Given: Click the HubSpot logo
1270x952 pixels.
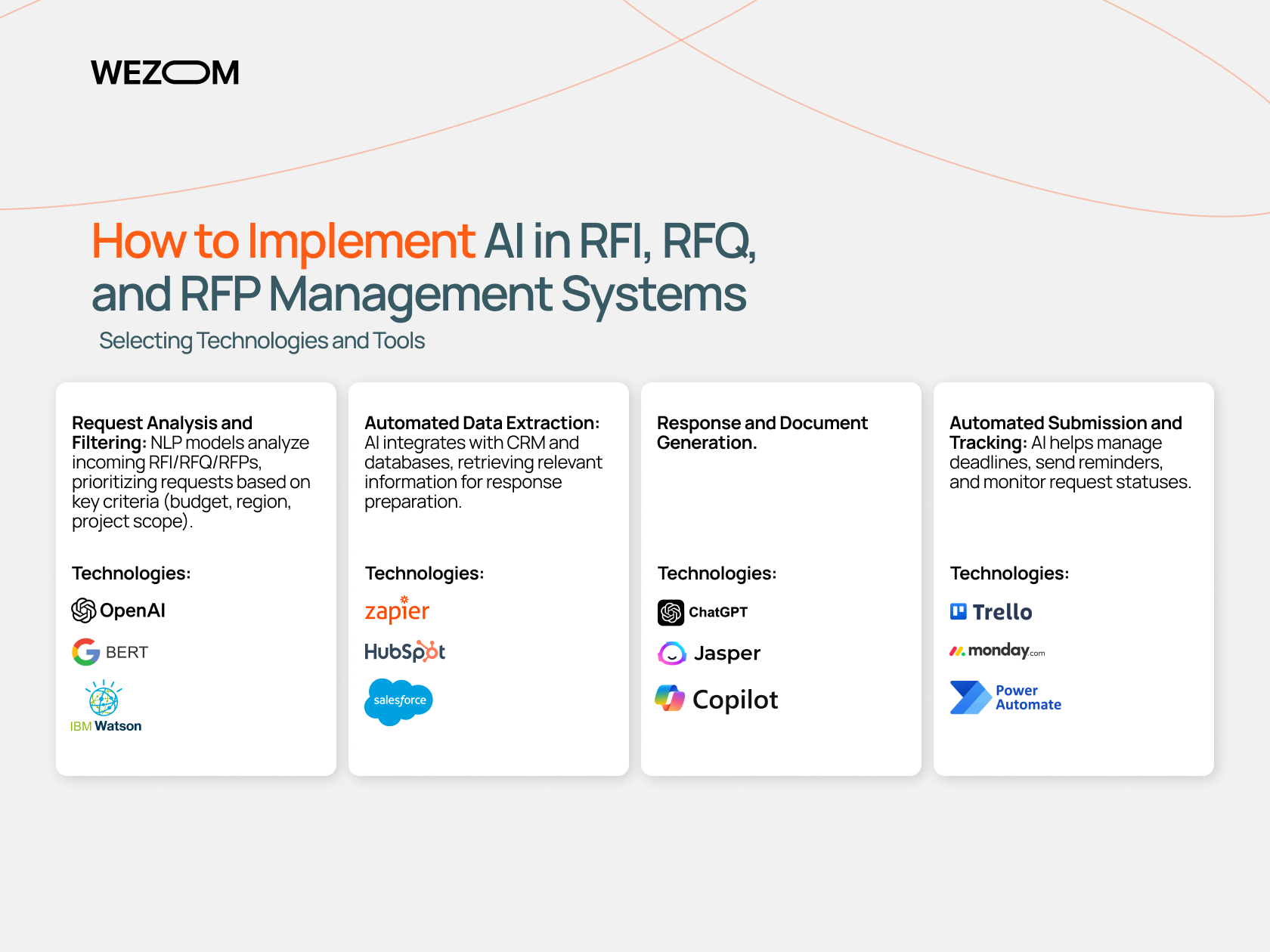Looking at the screenshot, I should [404, 651].
